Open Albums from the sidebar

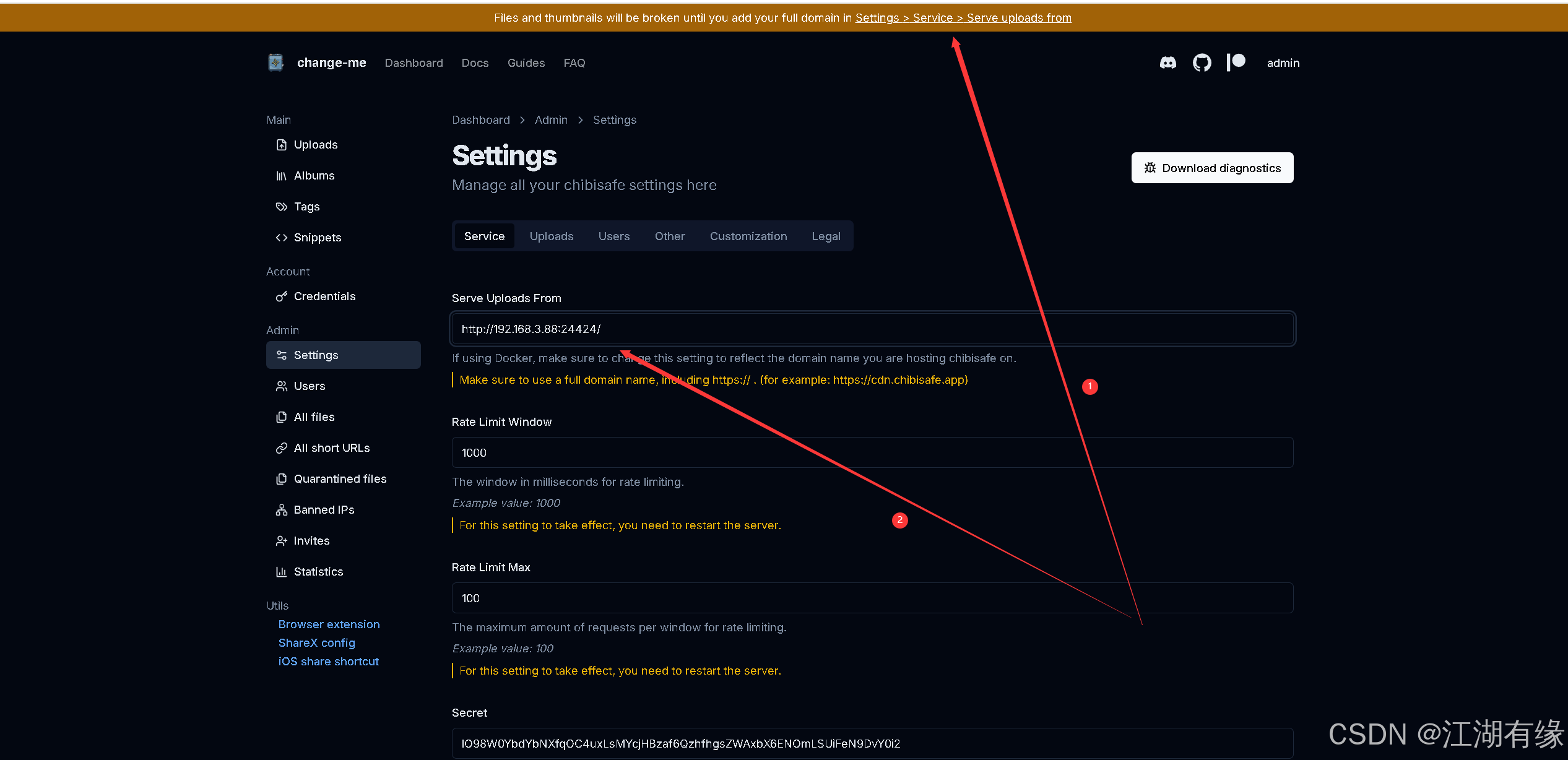(x=314, y=176)
